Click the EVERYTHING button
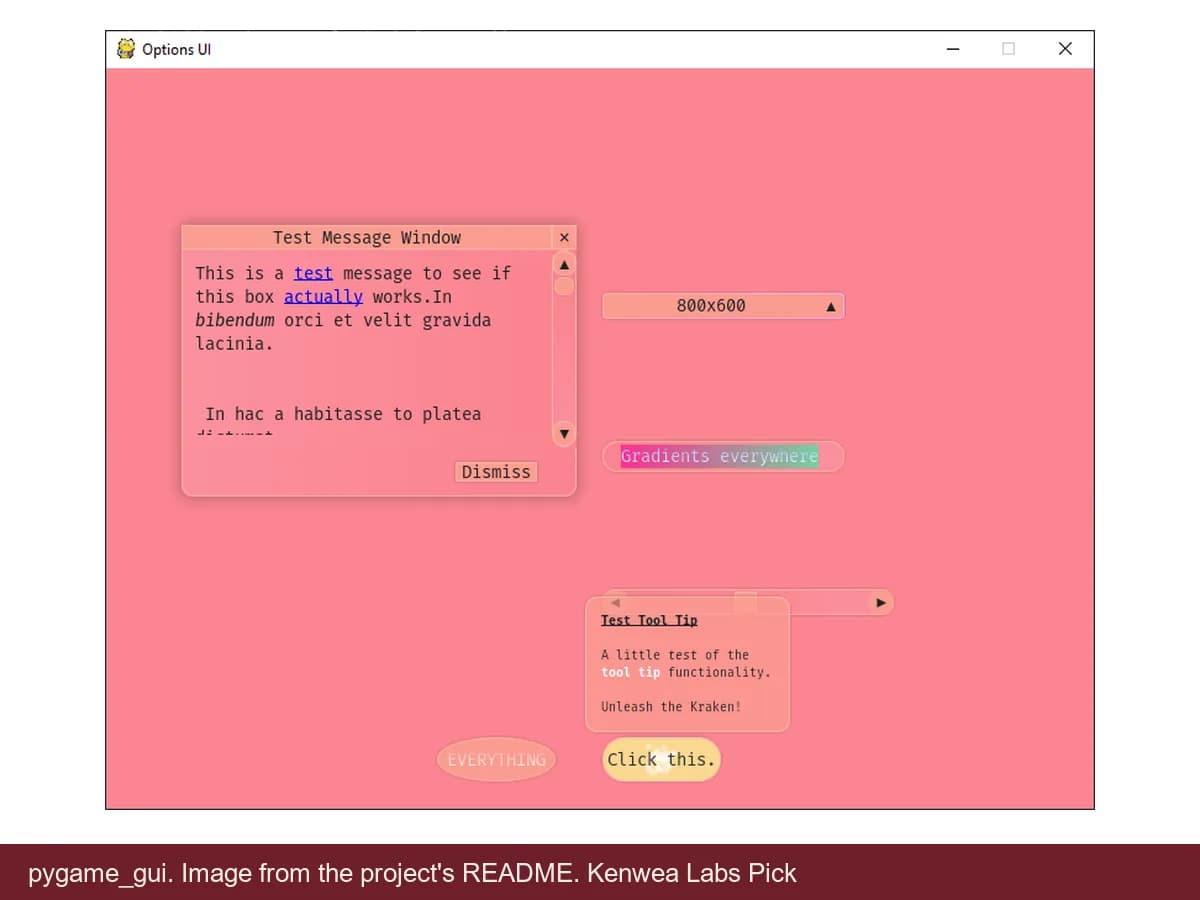This screenshot has width=1200, height=900. click(496, 760)
